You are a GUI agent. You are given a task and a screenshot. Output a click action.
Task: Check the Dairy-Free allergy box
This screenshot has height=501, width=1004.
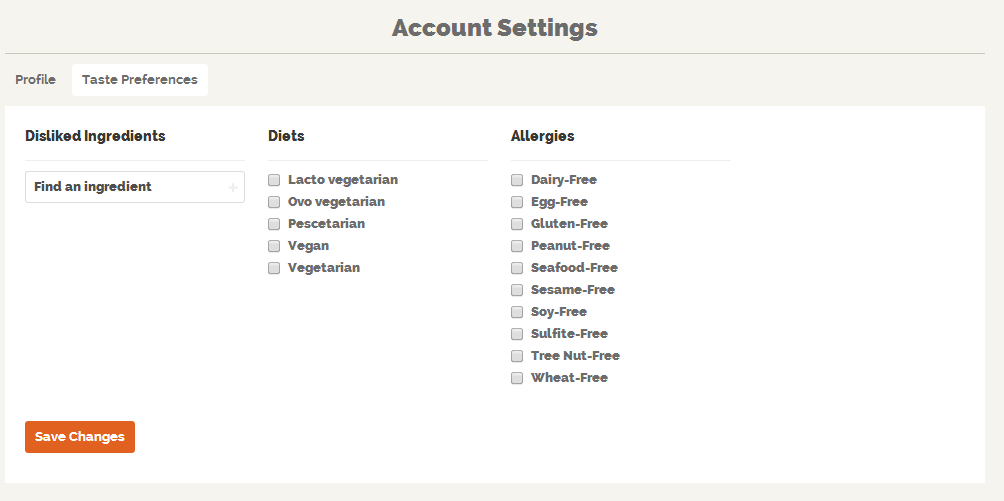click(x=517, y=180)
